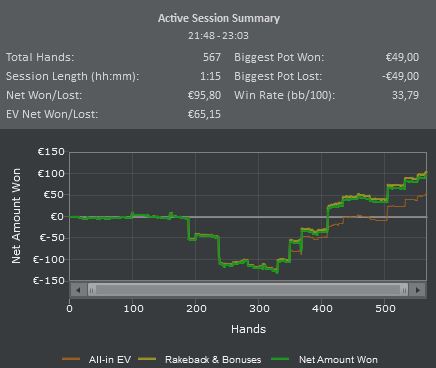Grab the left grip handle of scrollbar
Image resolution: width=436 pixels, height=368 pixels.
point(92,290)
